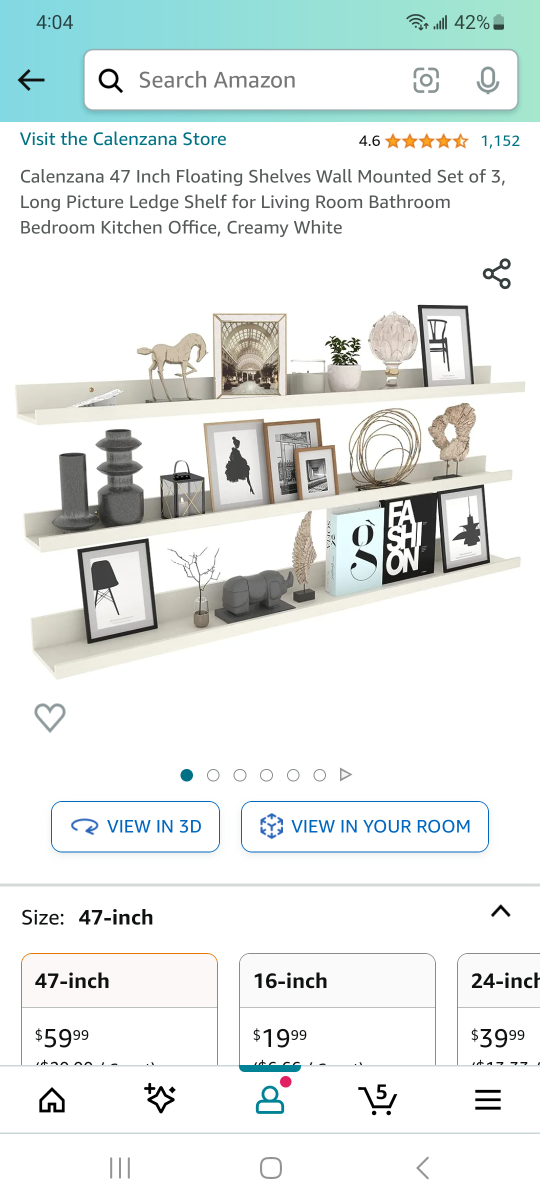Collapse the Size section chevron
This screenshot has width=540, height=1200.
point(501,911)
